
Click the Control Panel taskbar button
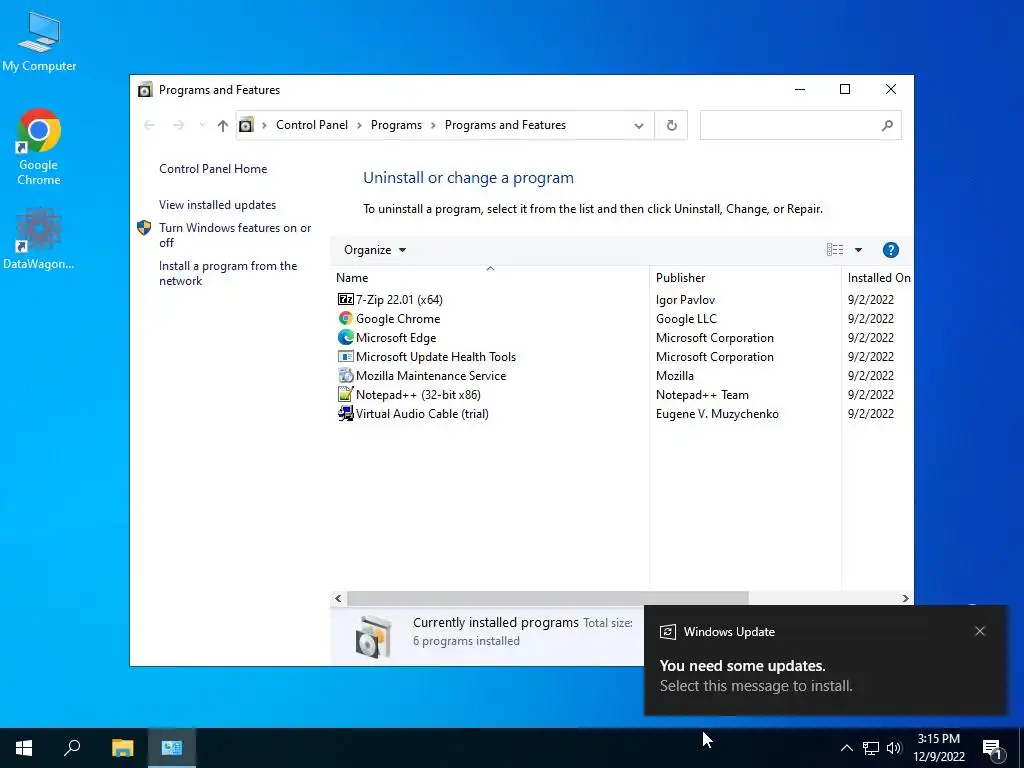(172, 748)
